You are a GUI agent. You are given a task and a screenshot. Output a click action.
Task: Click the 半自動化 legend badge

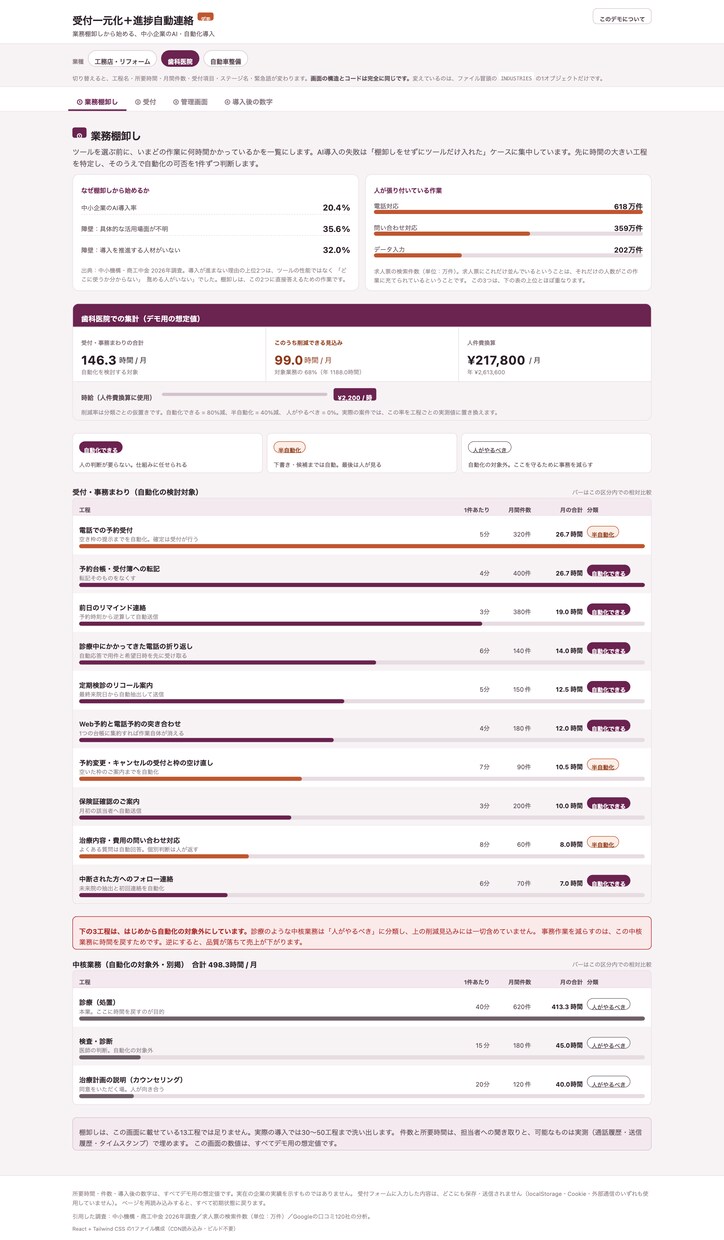(289, 449)
